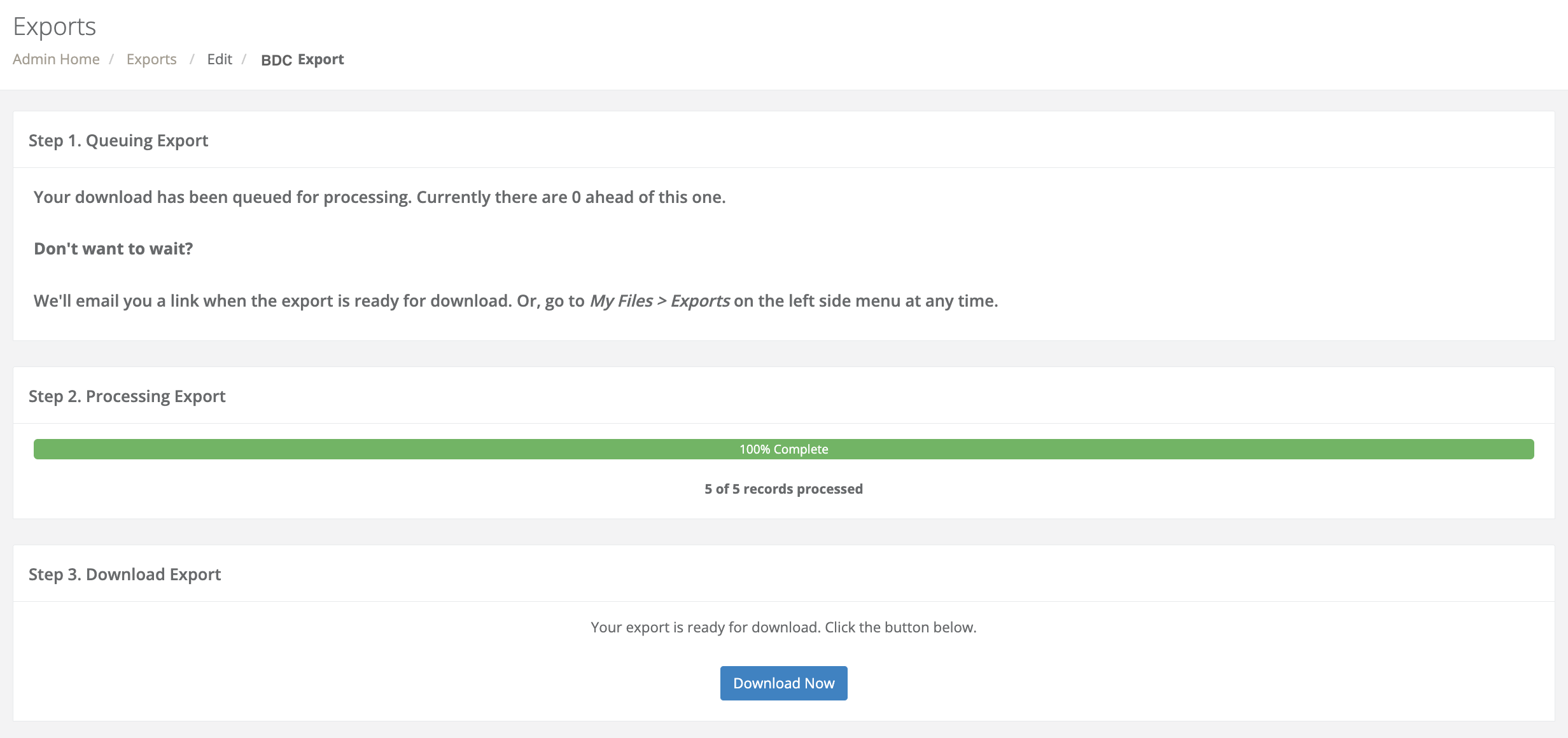Viewport: 1568px width, 738px height.
Task: Select the Edit breadcrumb item
Action: 220,59
